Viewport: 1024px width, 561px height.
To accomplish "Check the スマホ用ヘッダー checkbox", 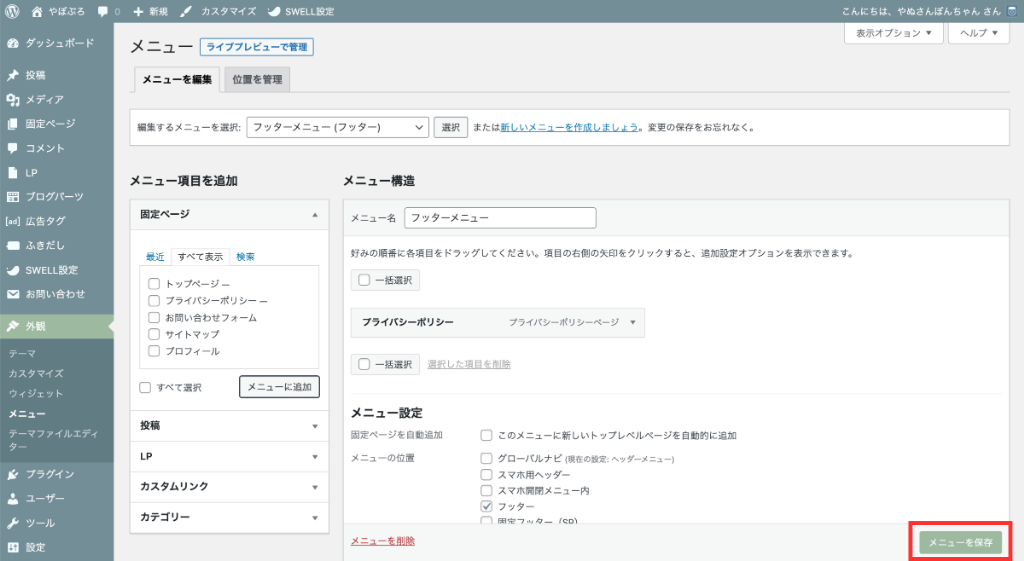I will pyautogui.click(x=487, y=475).
